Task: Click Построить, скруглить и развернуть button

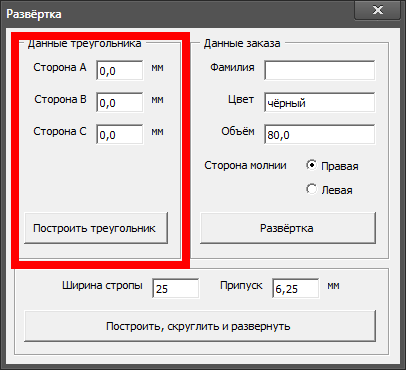Action: 200,326
